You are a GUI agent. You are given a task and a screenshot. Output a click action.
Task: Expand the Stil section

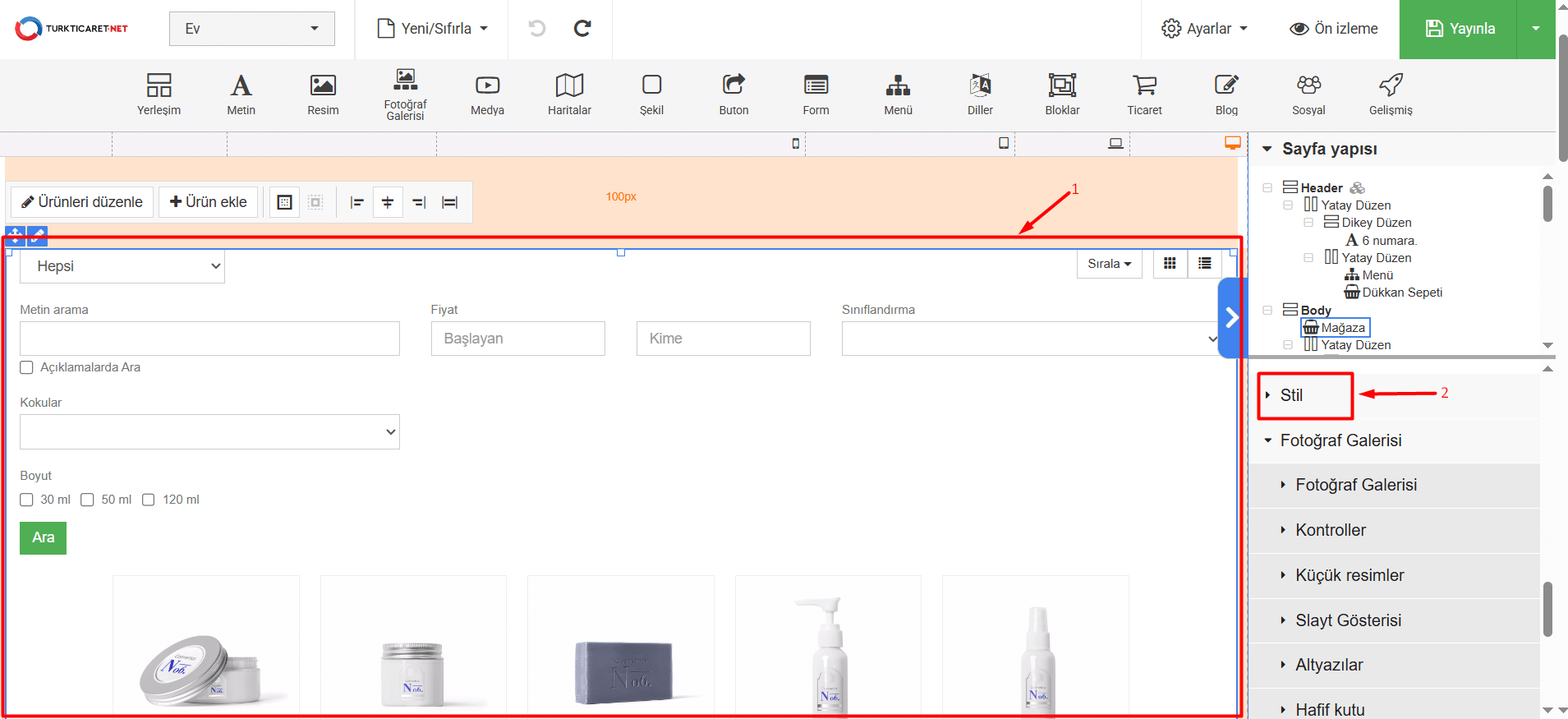click(1291, 395)
